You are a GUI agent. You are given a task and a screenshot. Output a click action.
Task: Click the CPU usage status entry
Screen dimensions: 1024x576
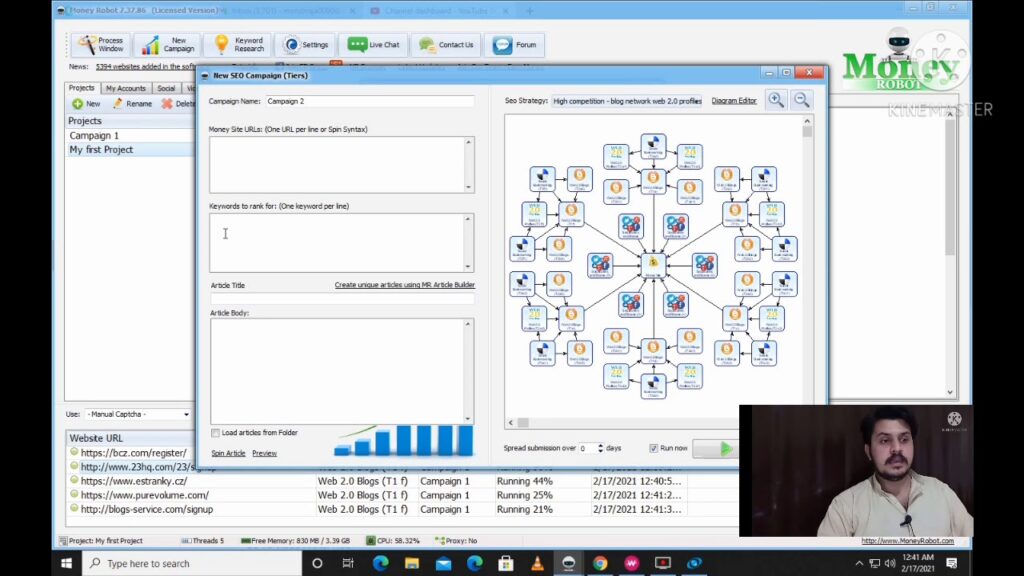(393, 541)
